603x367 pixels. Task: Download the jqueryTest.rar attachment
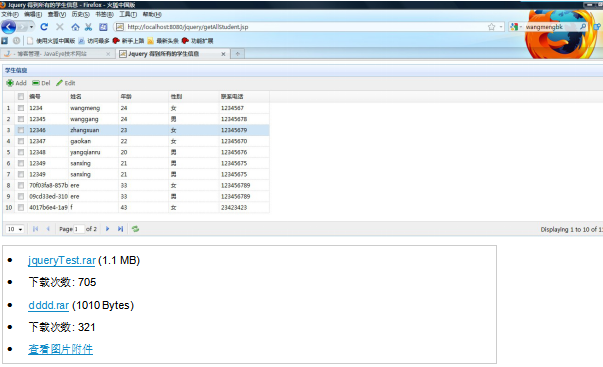(x=62, y=260)
